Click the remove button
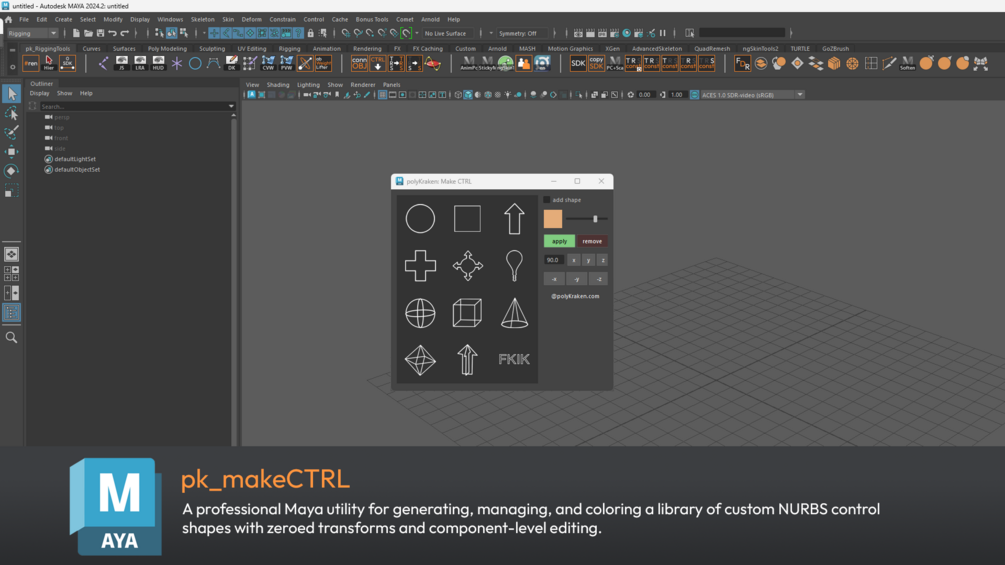The image size is (1005, 565). [592, 242]
